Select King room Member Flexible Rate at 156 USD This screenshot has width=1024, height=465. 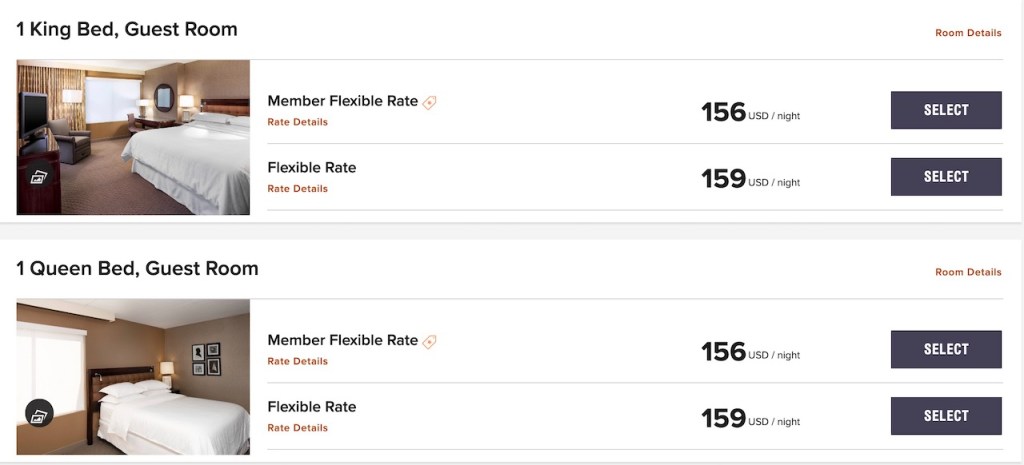pos(945,110)
